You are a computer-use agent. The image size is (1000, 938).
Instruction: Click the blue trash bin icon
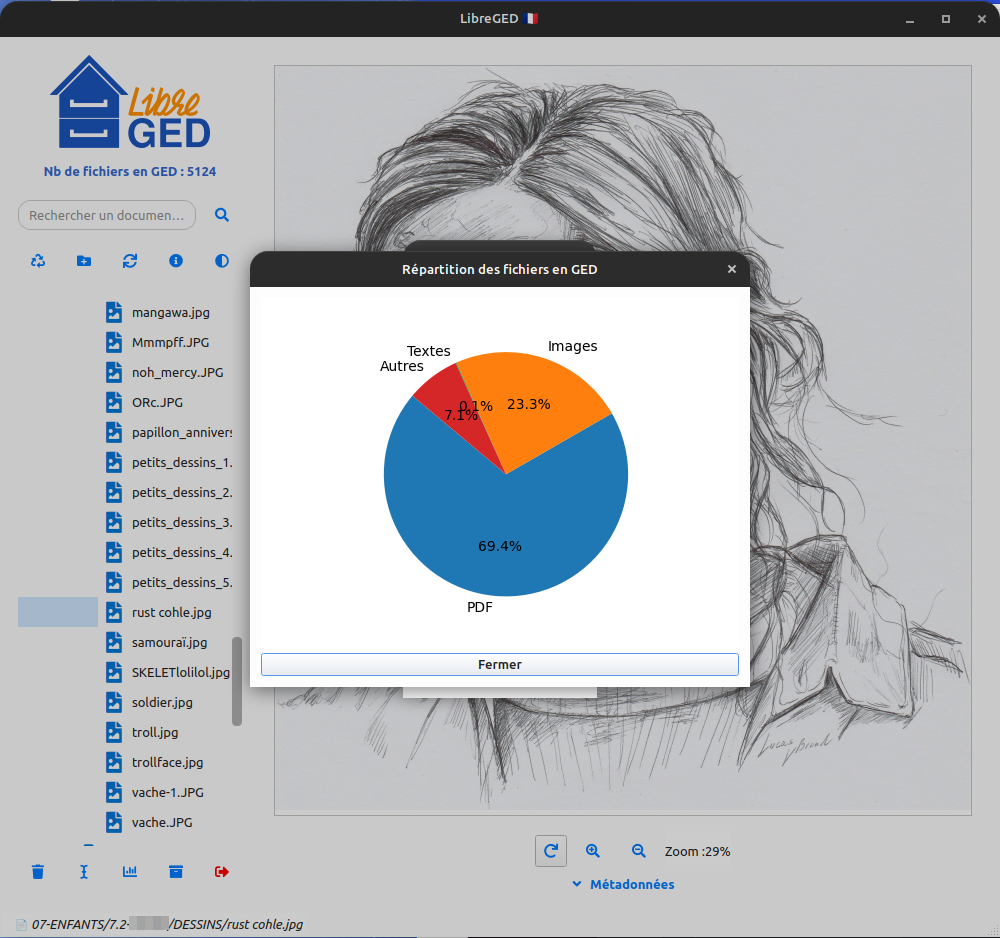[38, 872]
